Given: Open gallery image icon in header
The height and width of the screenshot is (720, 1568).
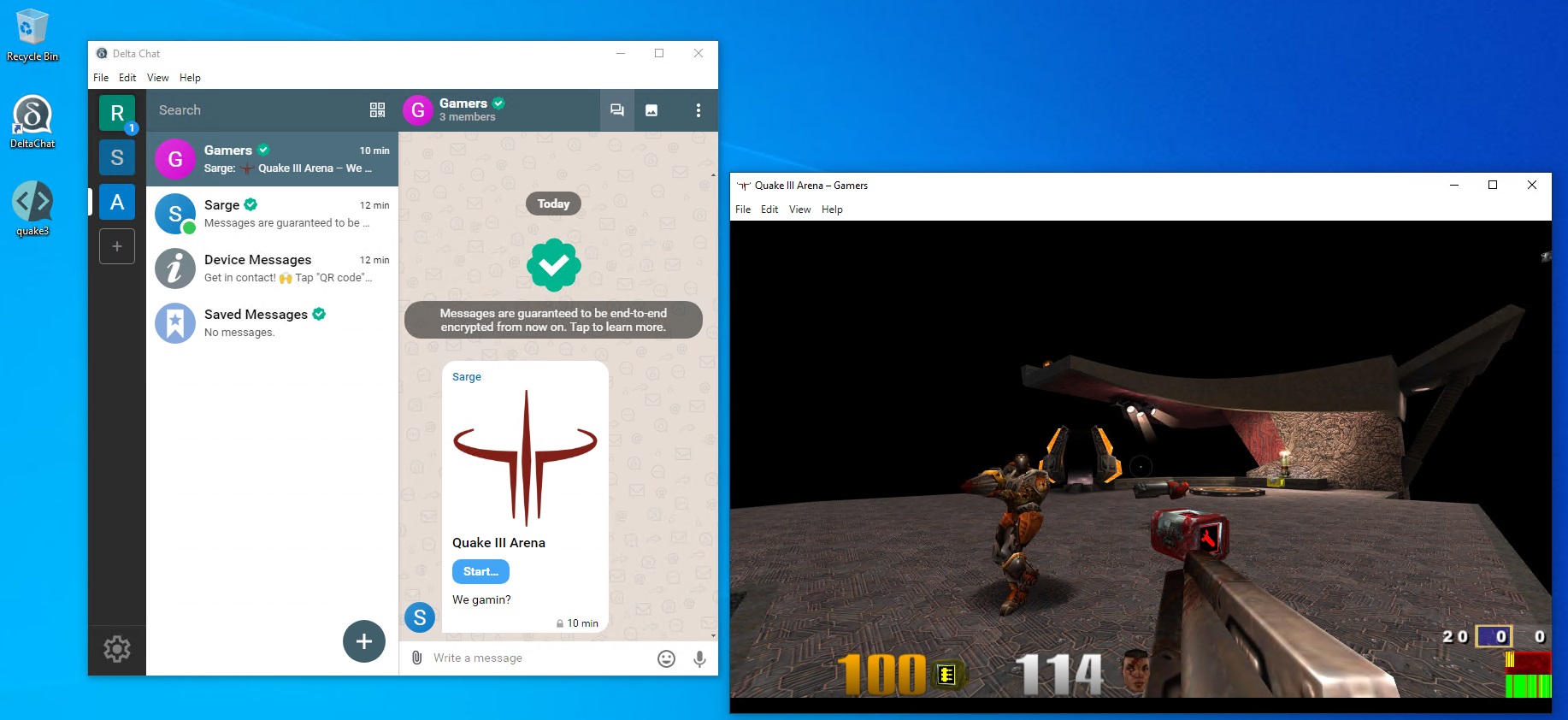Looking at the screenshot, I should pos(651,110).
